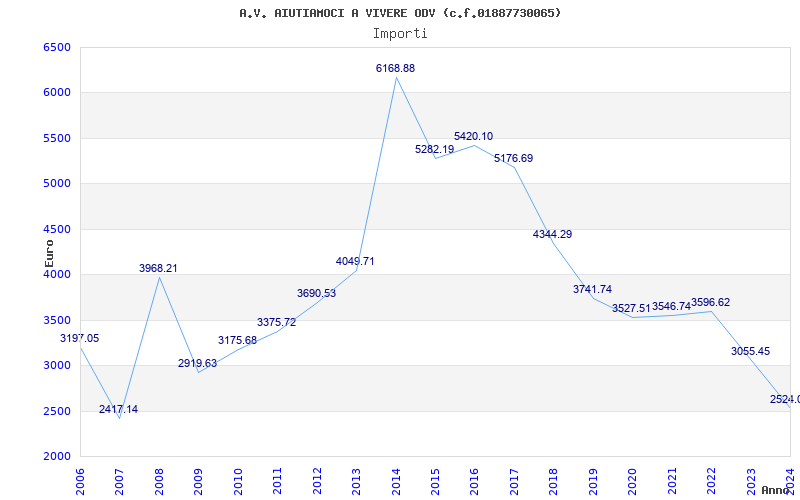Click the Importi subtitle
The image size is (800, 500).
[400, 34]
